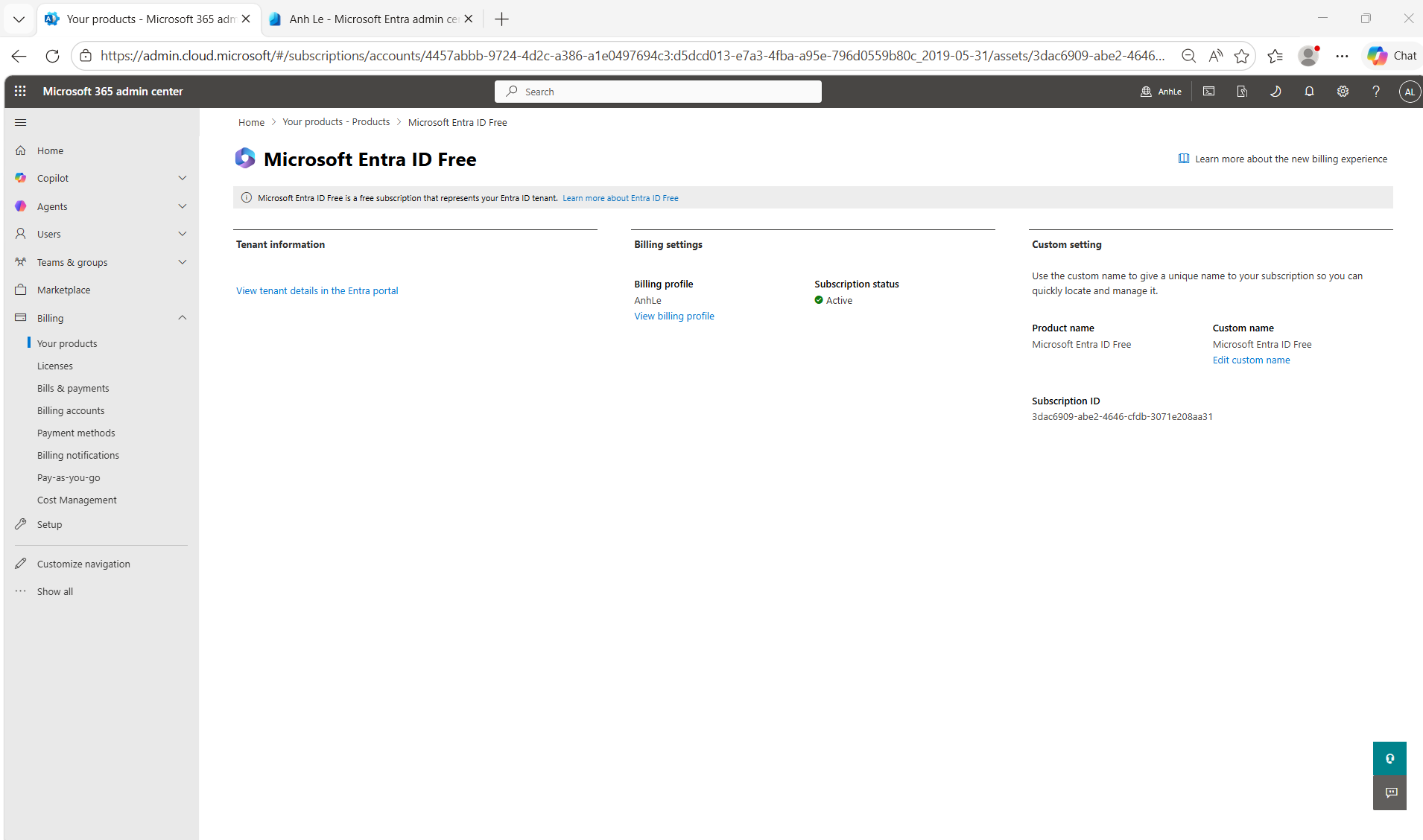This screenshot has width=1423, height=840.
Task: Open the help assistant teal button
Action: (1389, 759)
